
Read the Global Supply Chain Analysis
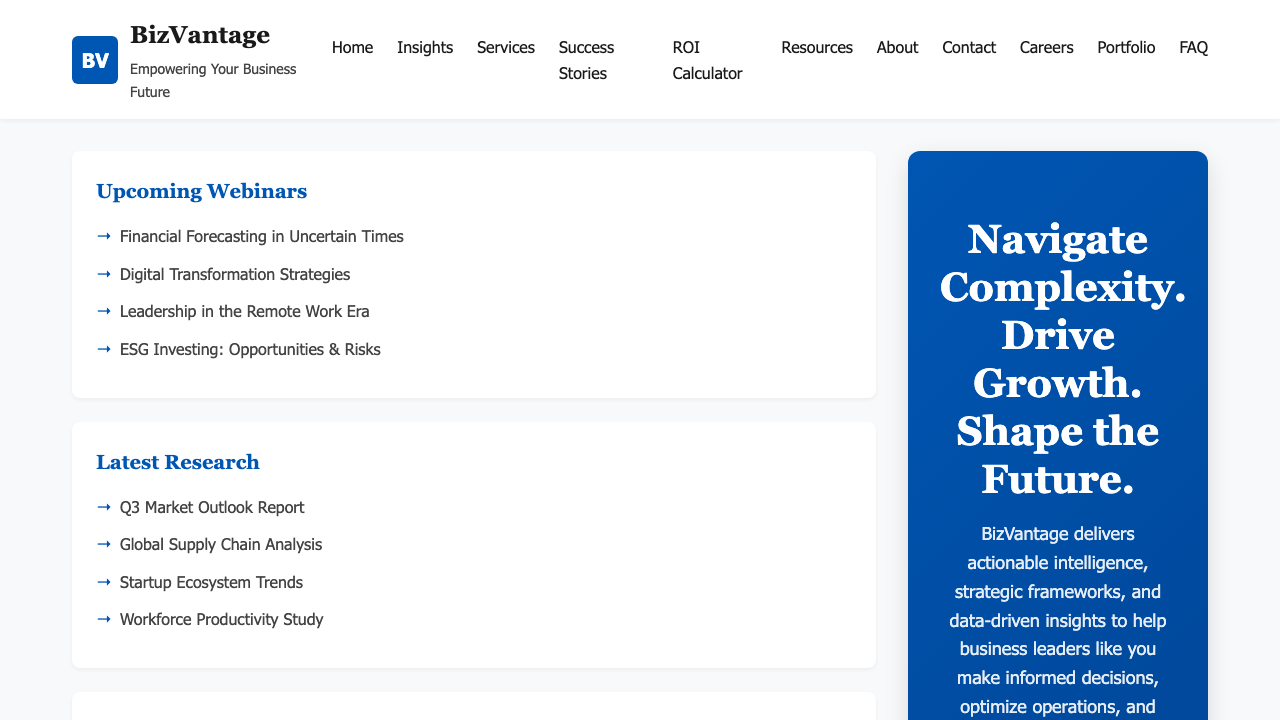[221, 544]
